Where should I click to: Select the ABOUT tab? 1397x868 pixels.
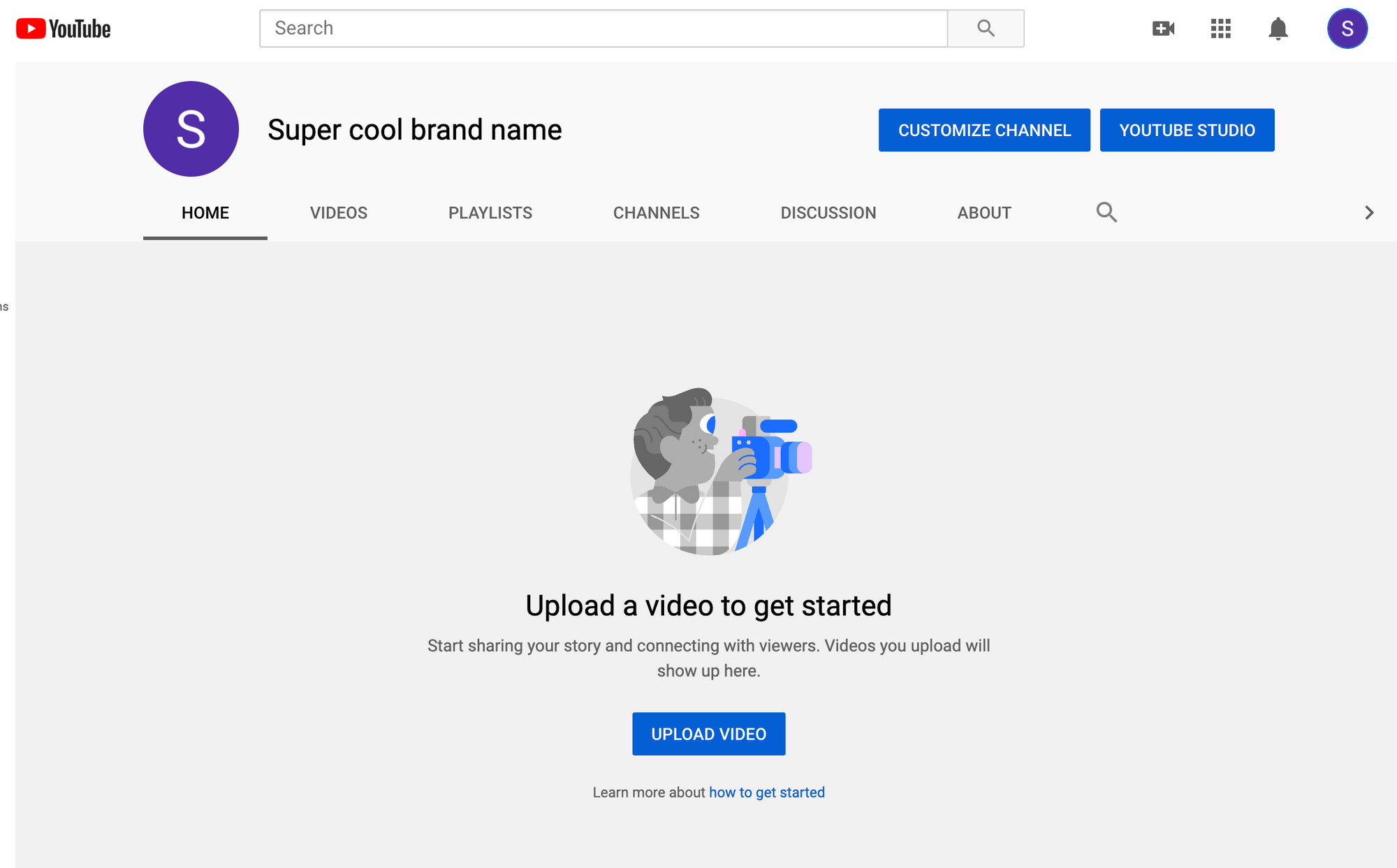pos(984,212)
